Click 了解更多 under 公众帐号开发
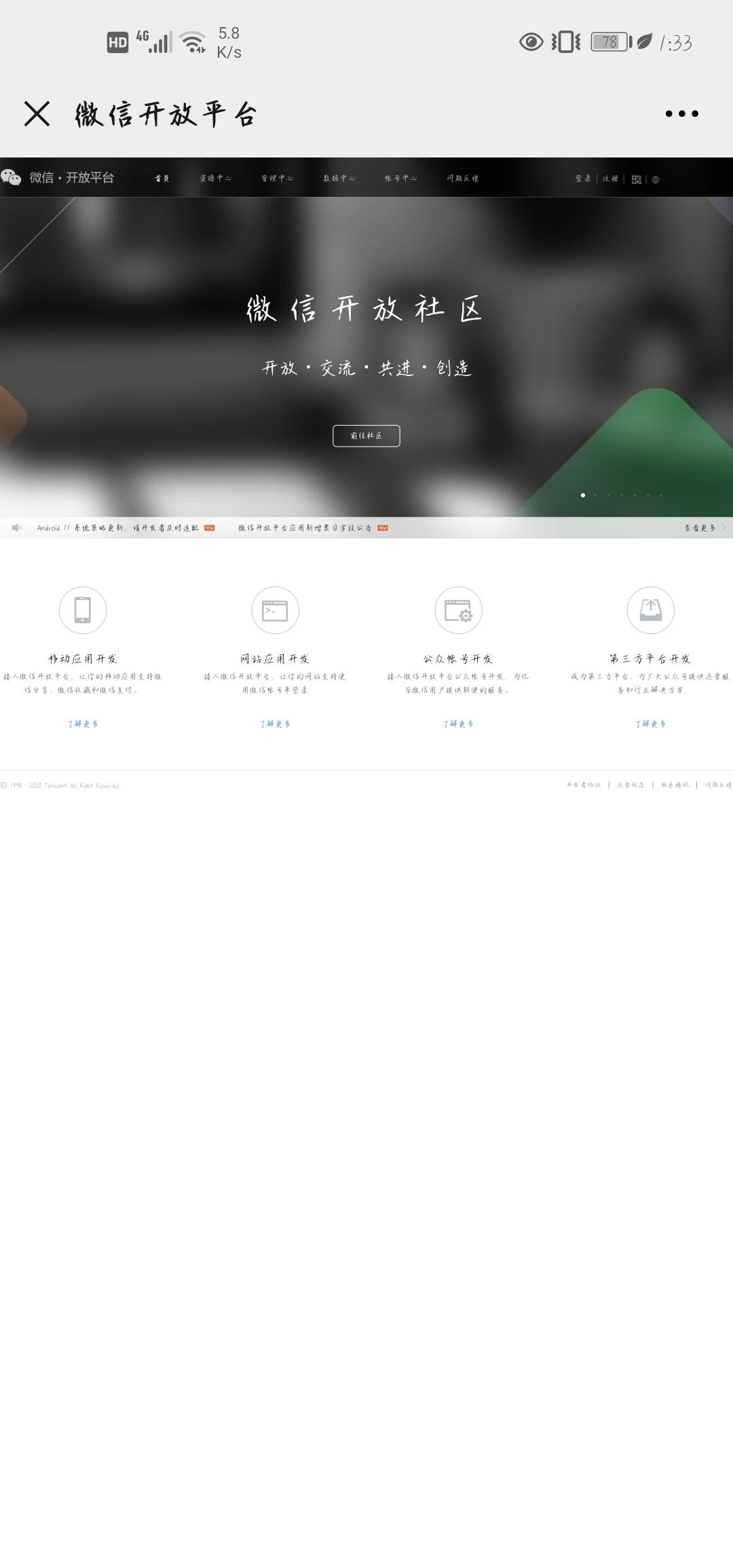Screen dimensions: 733x1568 pyautogui.click(x=458, y=724)
